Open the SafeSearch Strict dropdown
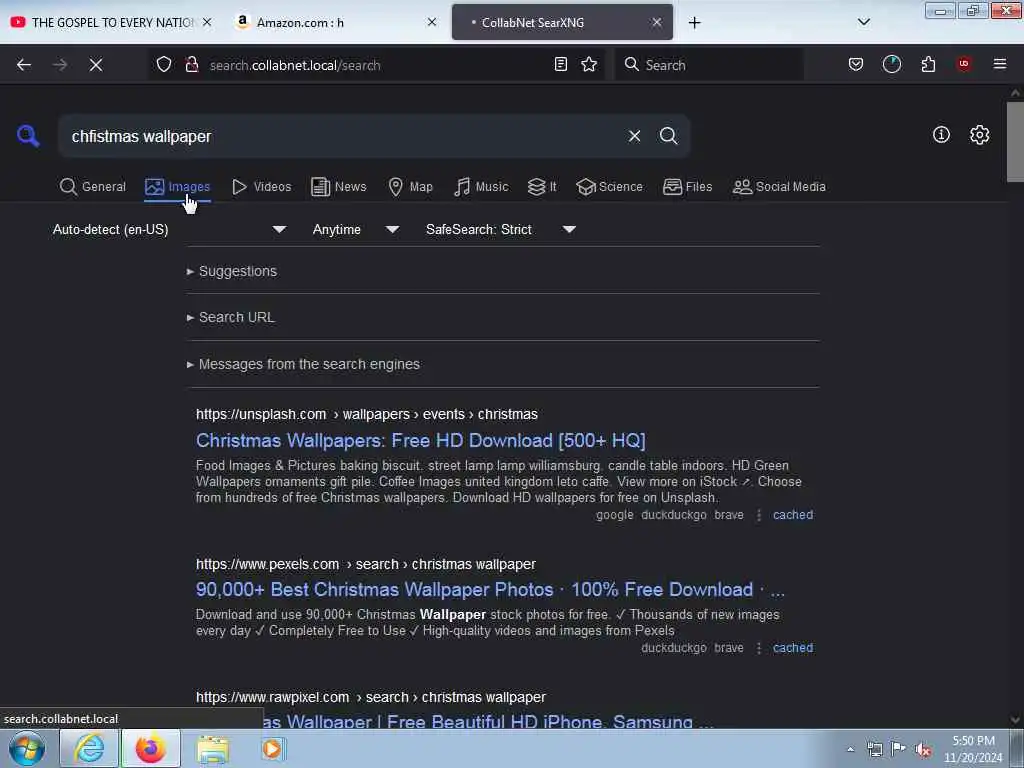Viewport: 1024px width, 768px height. coord(500,229)
